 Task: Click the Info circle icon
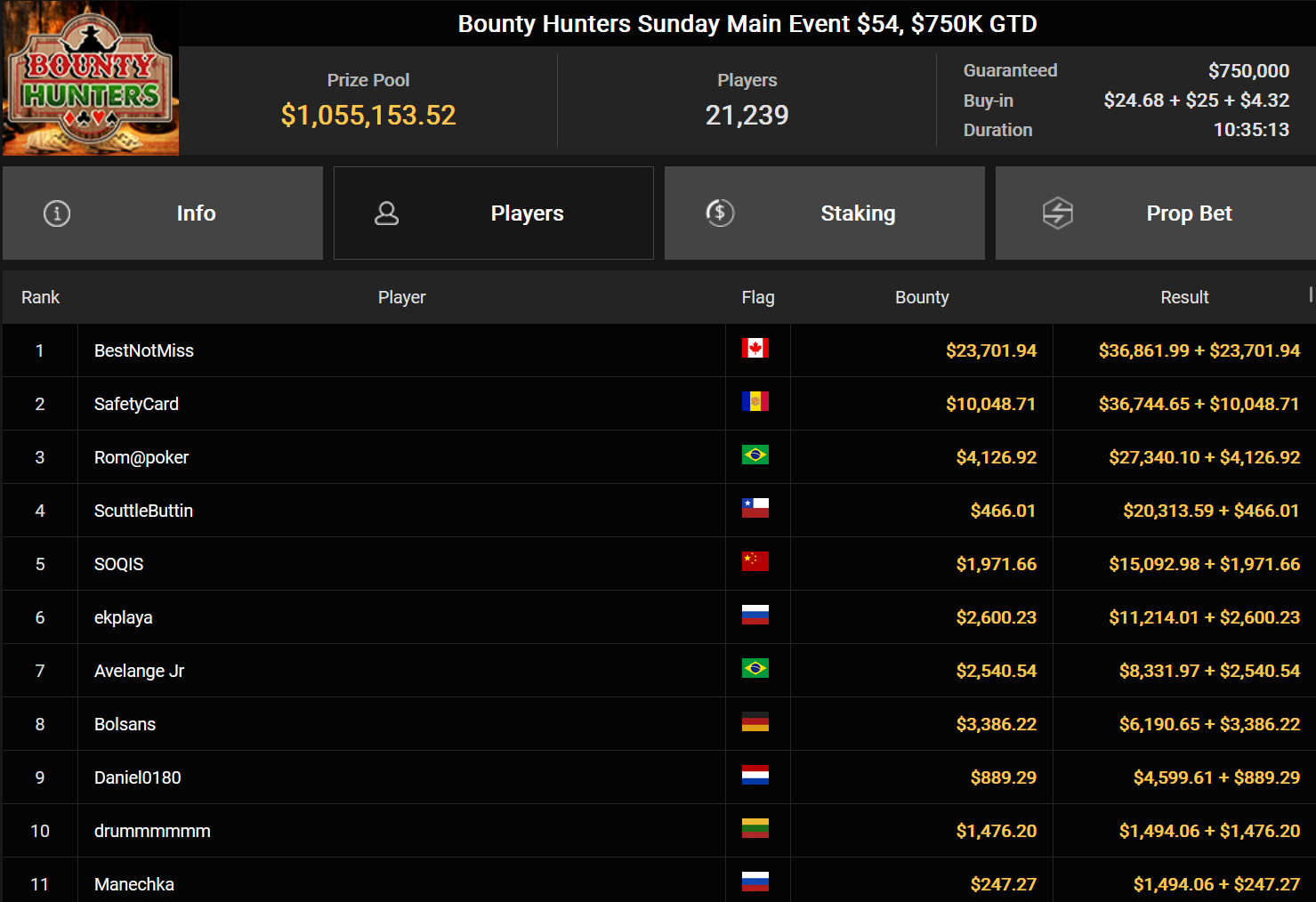tap(57, 213)
